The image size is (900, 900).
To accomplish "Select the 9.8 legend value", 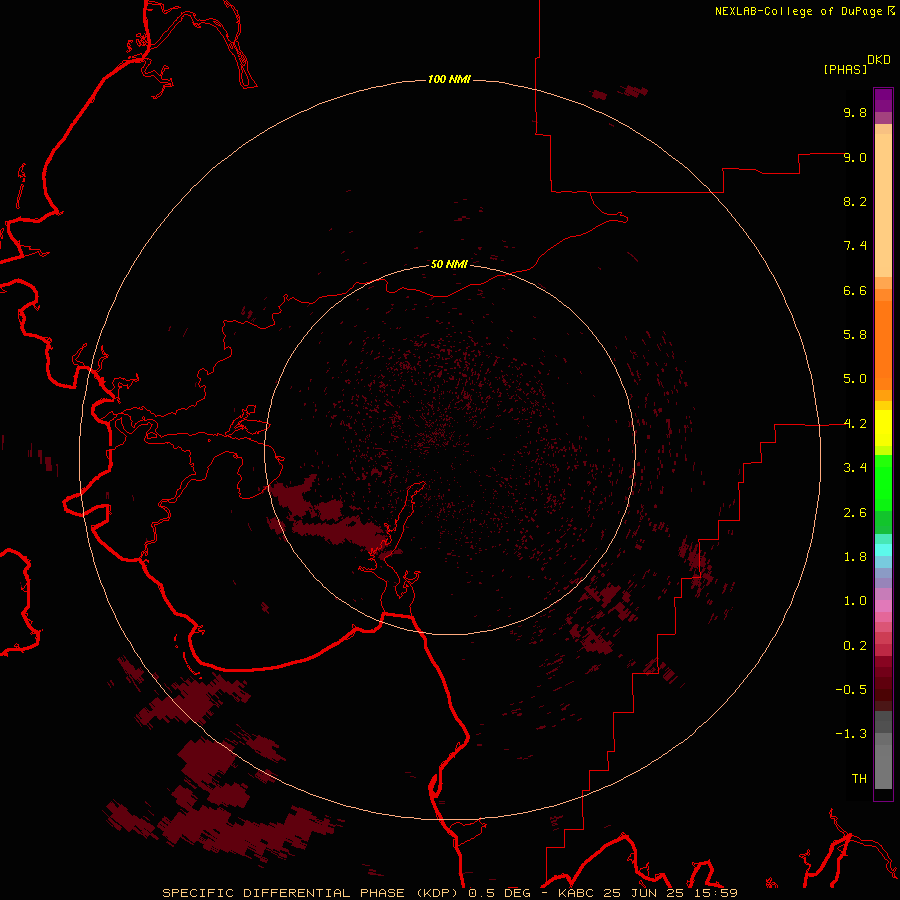I will coord(855,112).
